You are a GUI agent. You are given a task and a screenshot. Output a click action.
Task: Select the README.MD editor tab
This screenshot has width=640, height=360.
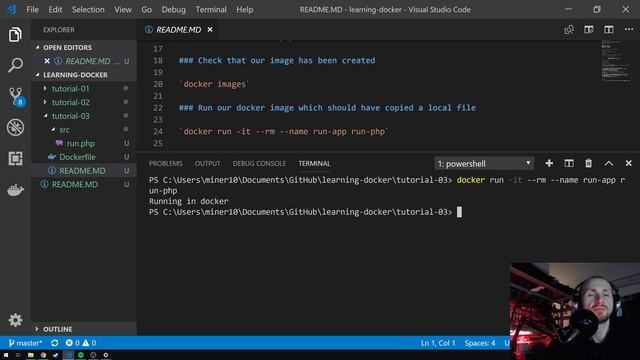click(178, 30)
